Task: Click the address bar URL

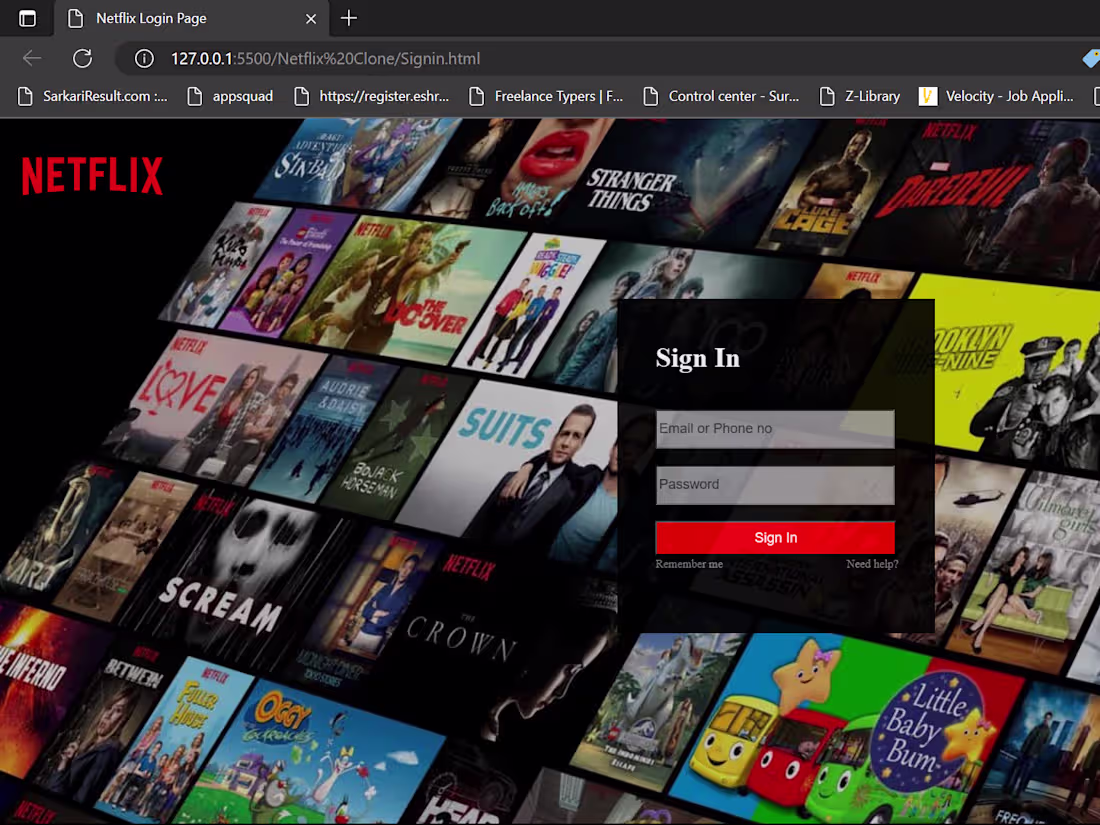Action: pyautogui.click(x=326, y=58)
